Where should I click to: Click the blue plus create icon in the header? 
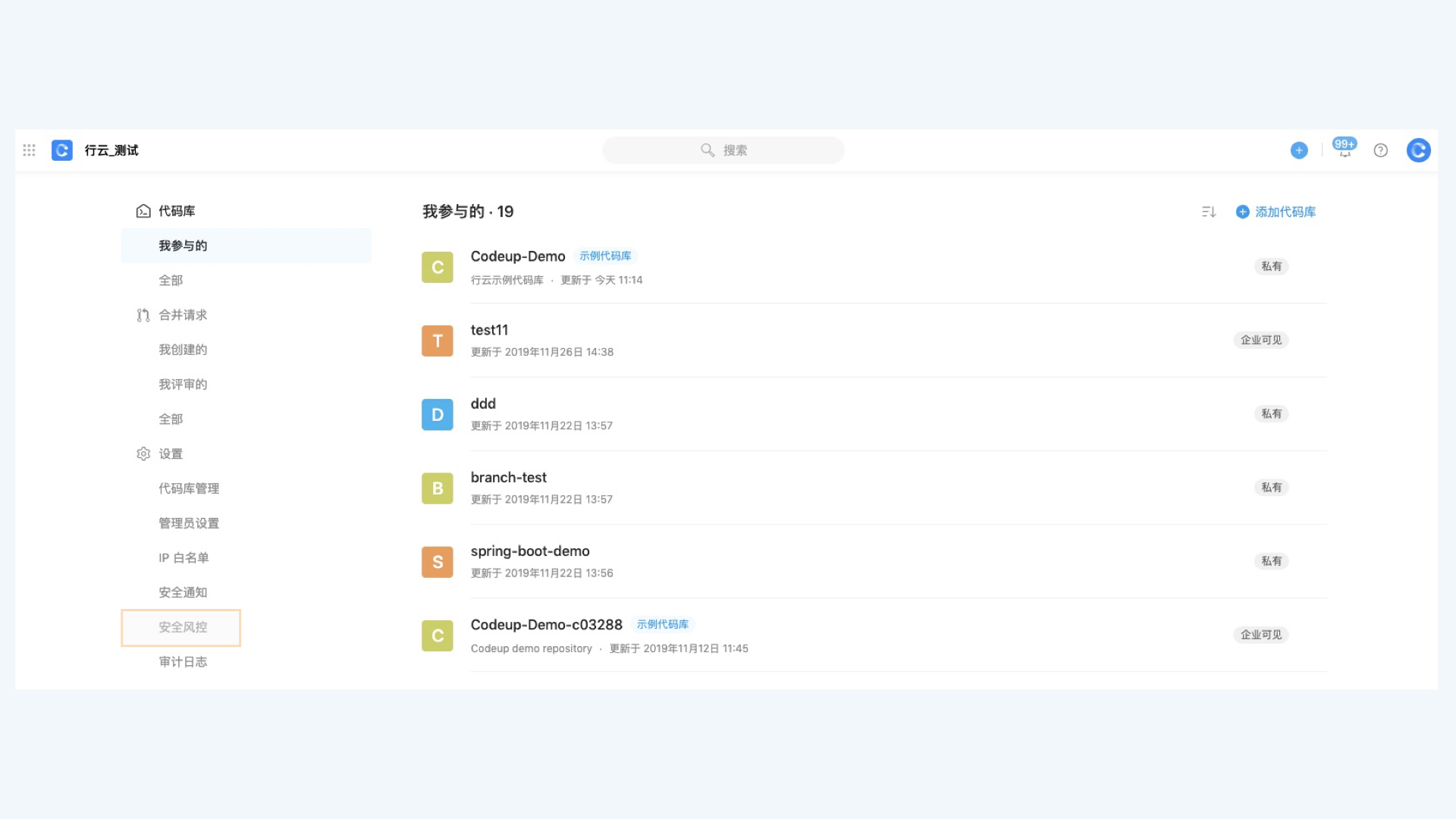click(x=1299, y=150)
